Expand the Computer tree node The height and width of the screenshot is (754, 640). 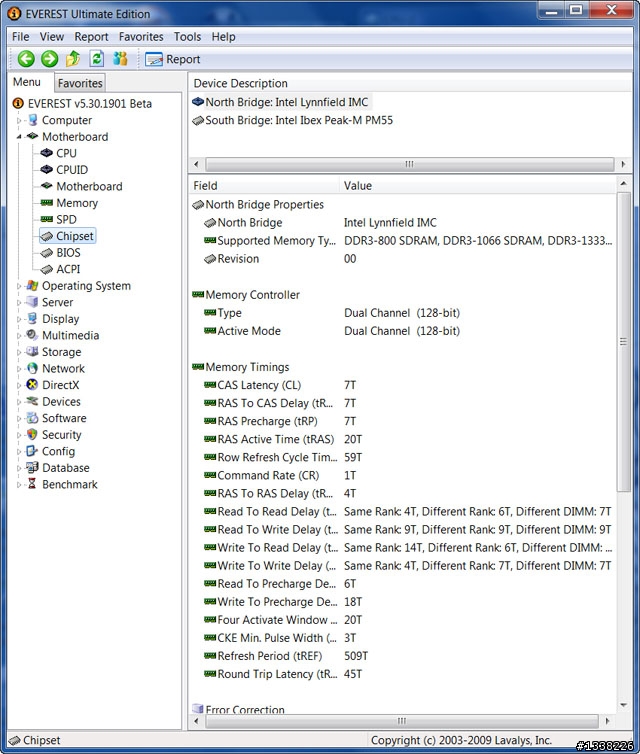coord(19,121)
